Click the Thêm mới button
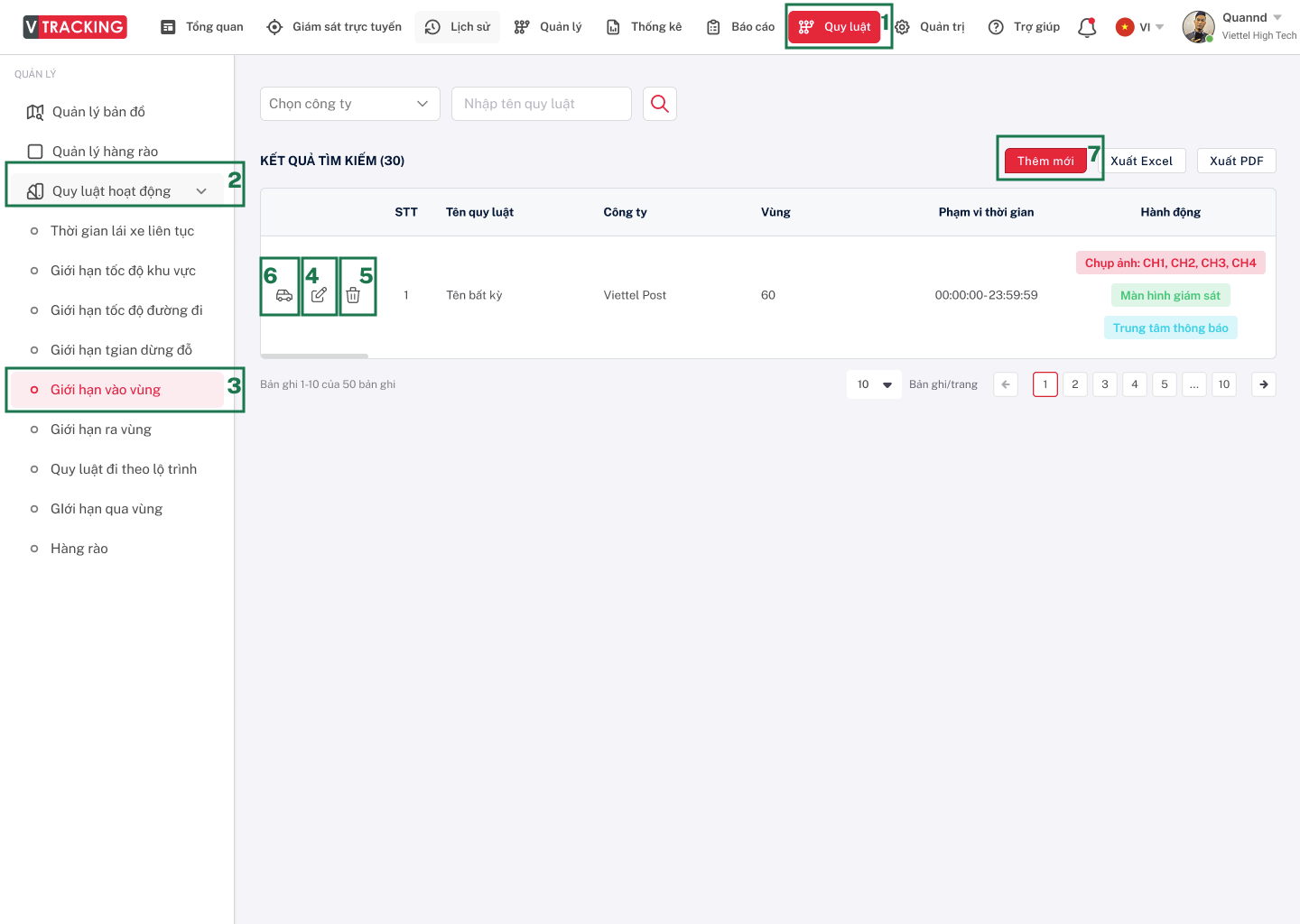 [x=1045, y=161]
